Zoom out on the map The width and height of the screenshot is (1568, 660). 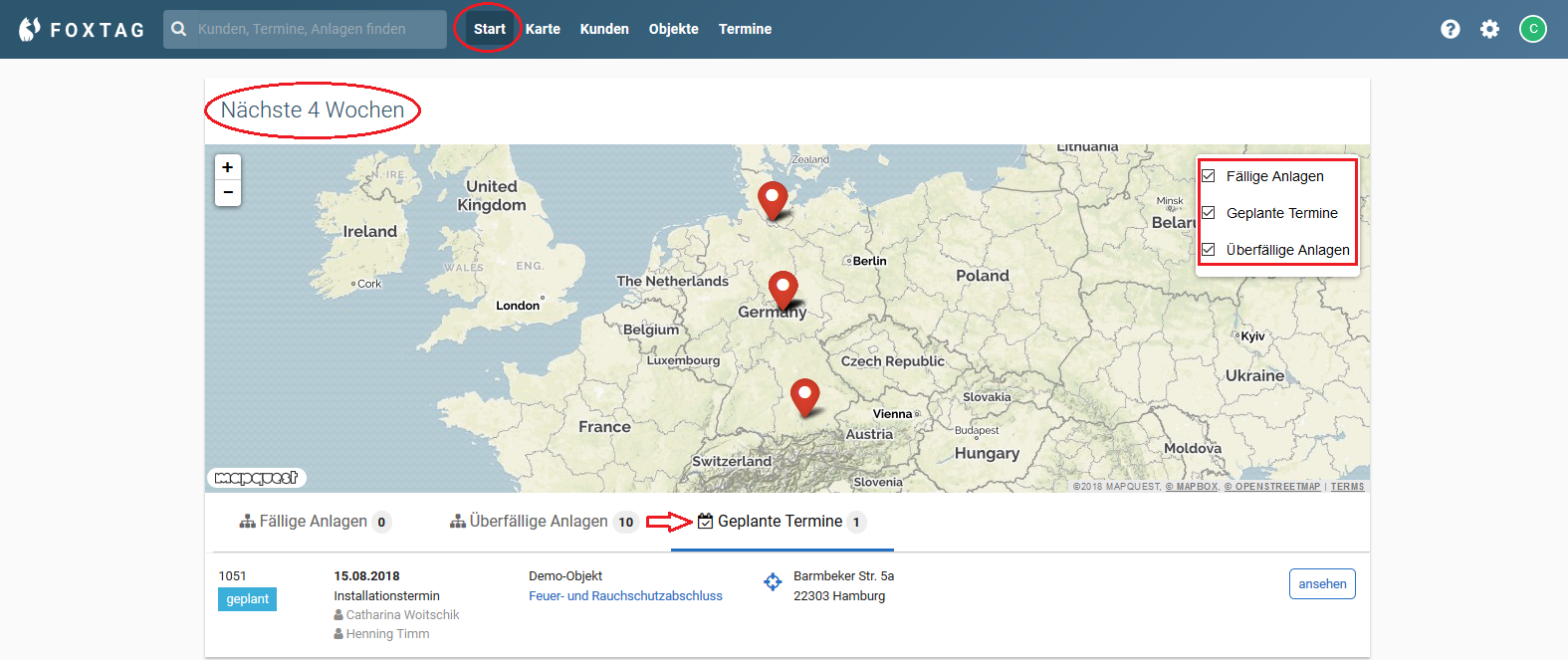pyautogui.click(x=228, y=192)
